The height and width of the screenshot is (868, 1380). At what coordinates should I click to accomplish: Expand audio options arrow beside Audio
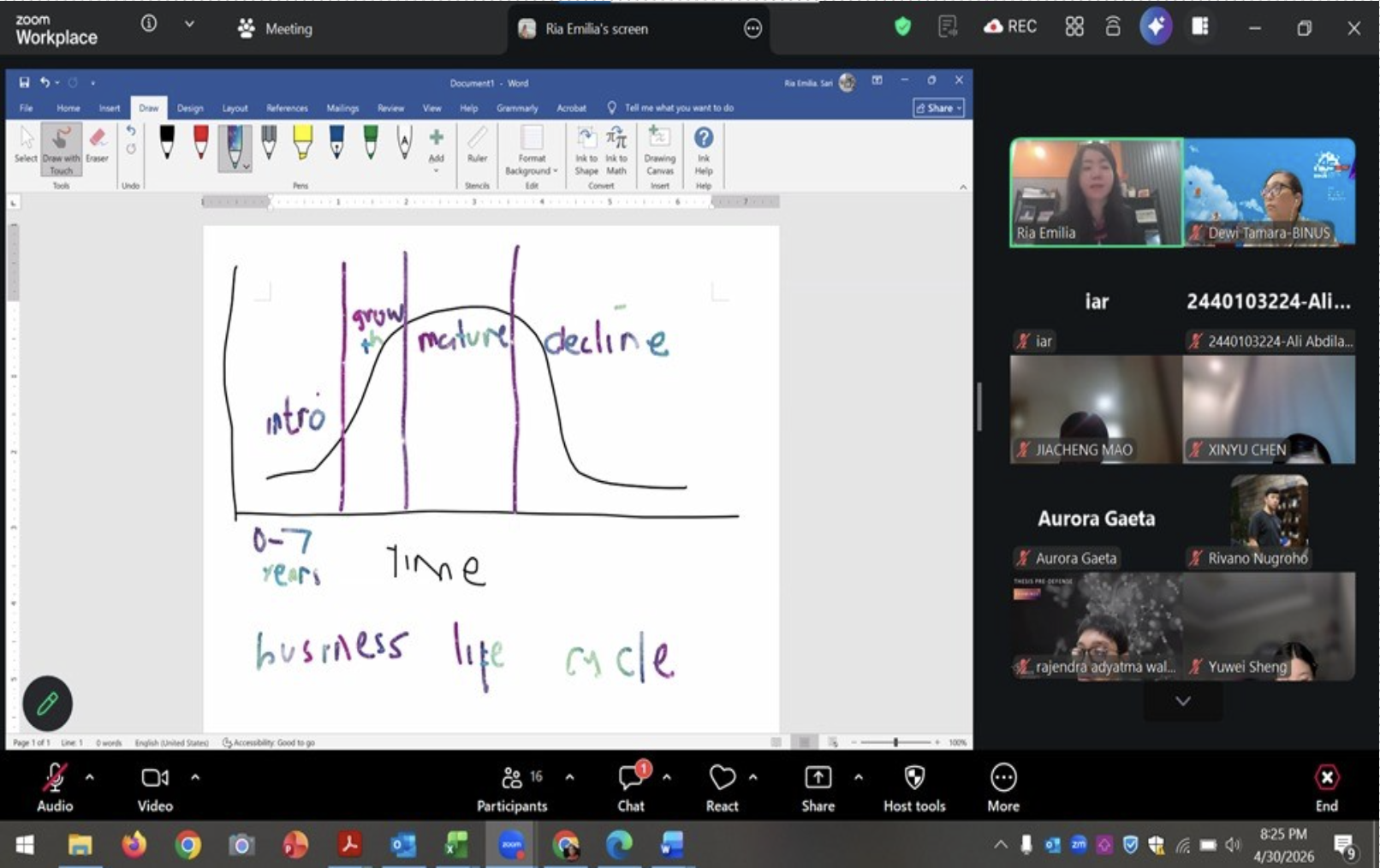[90, 777]
